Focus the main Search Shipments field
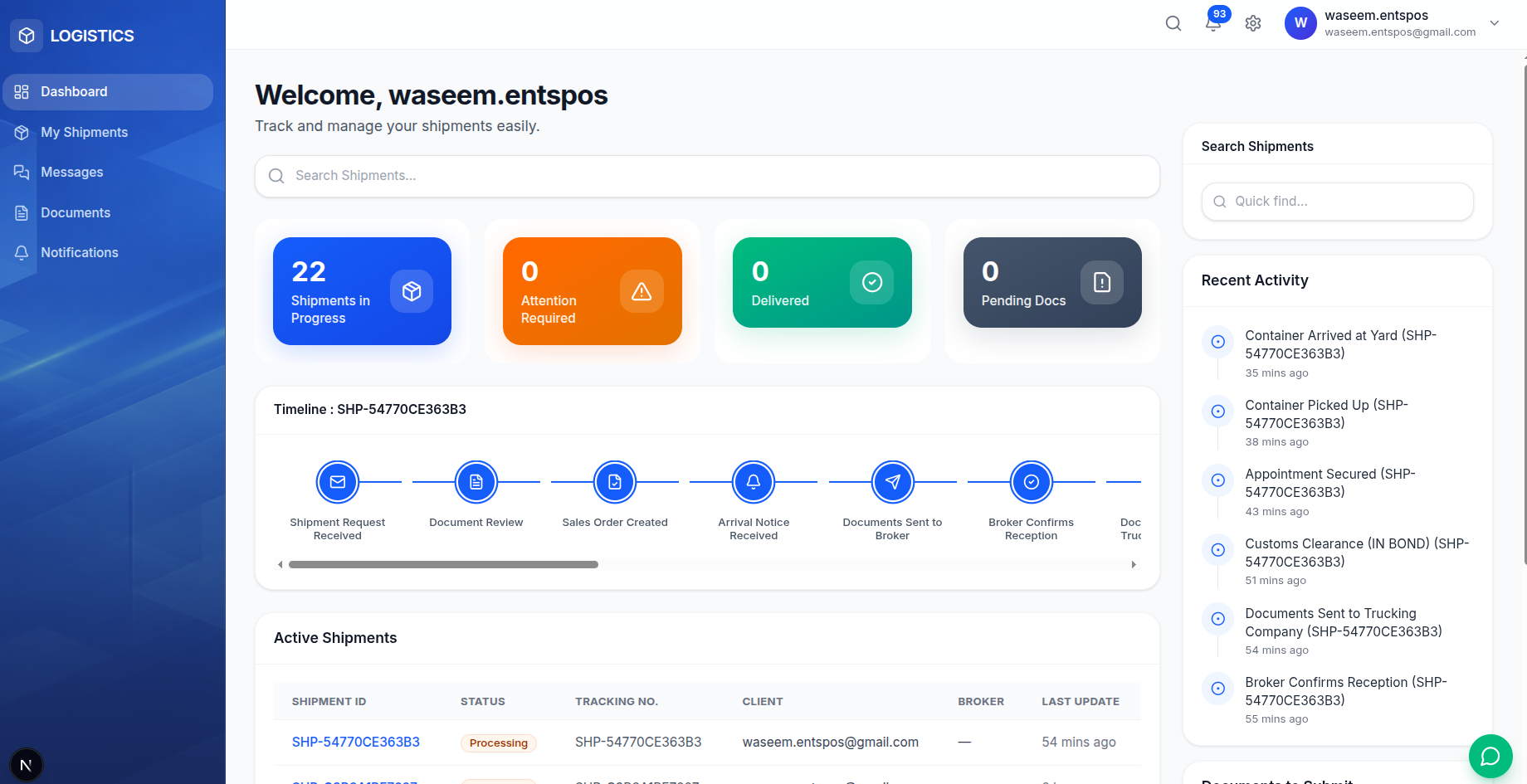This screenshot has width=1527, height=784. pos(707,176)
